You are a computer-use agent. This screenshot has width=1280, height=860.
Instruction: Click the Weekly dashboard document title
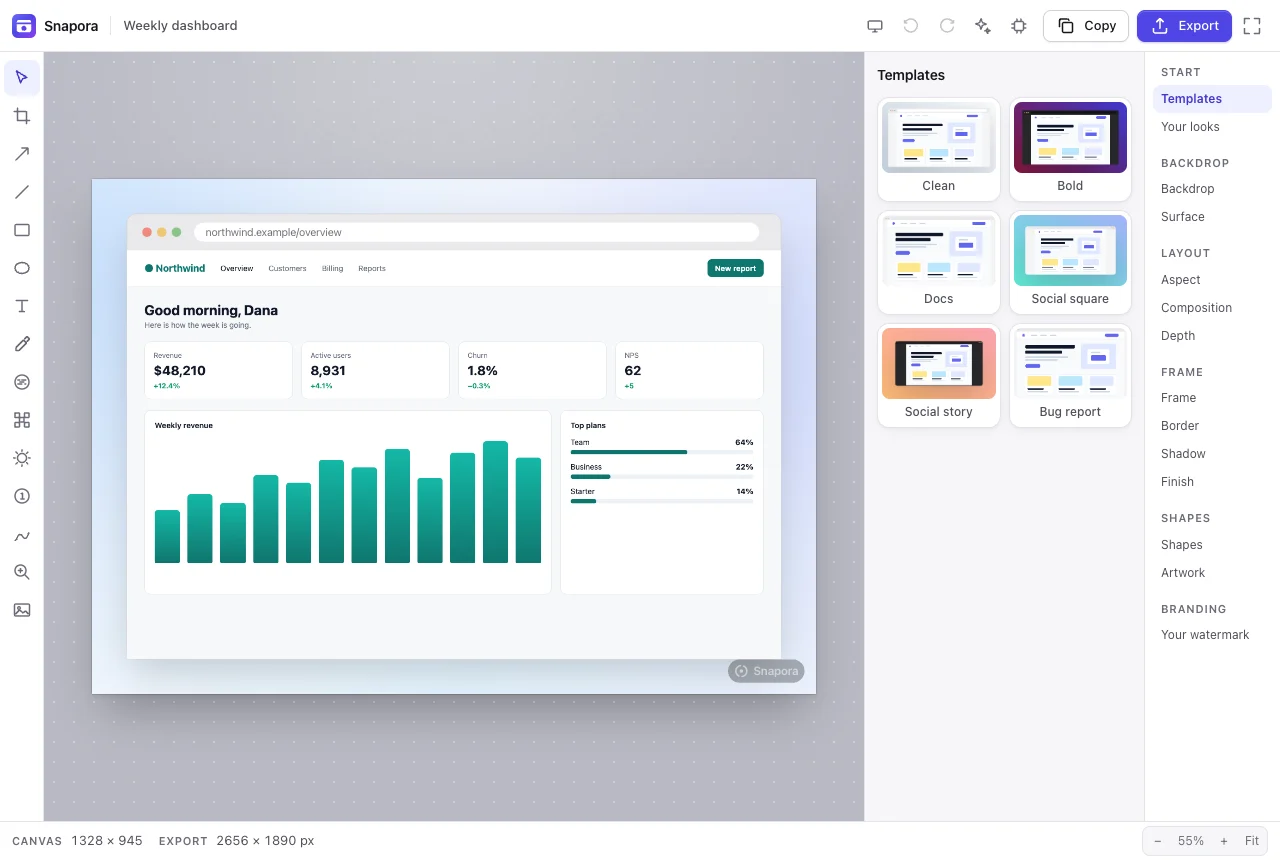point(180,26)
